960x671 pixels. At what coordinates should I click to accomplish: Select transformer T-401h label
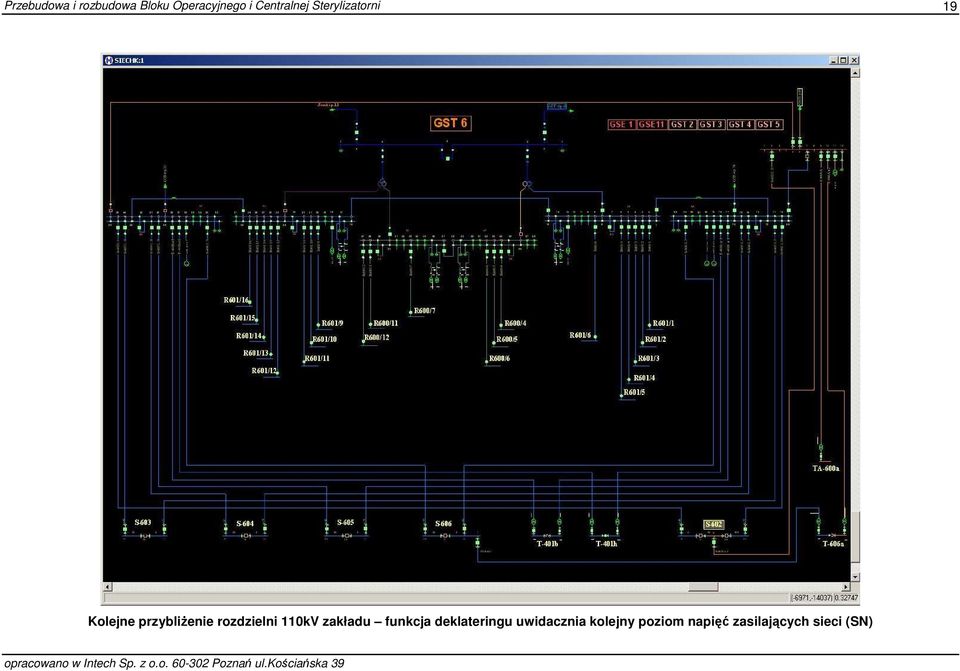pyautogui.click(x=606, y=544)
